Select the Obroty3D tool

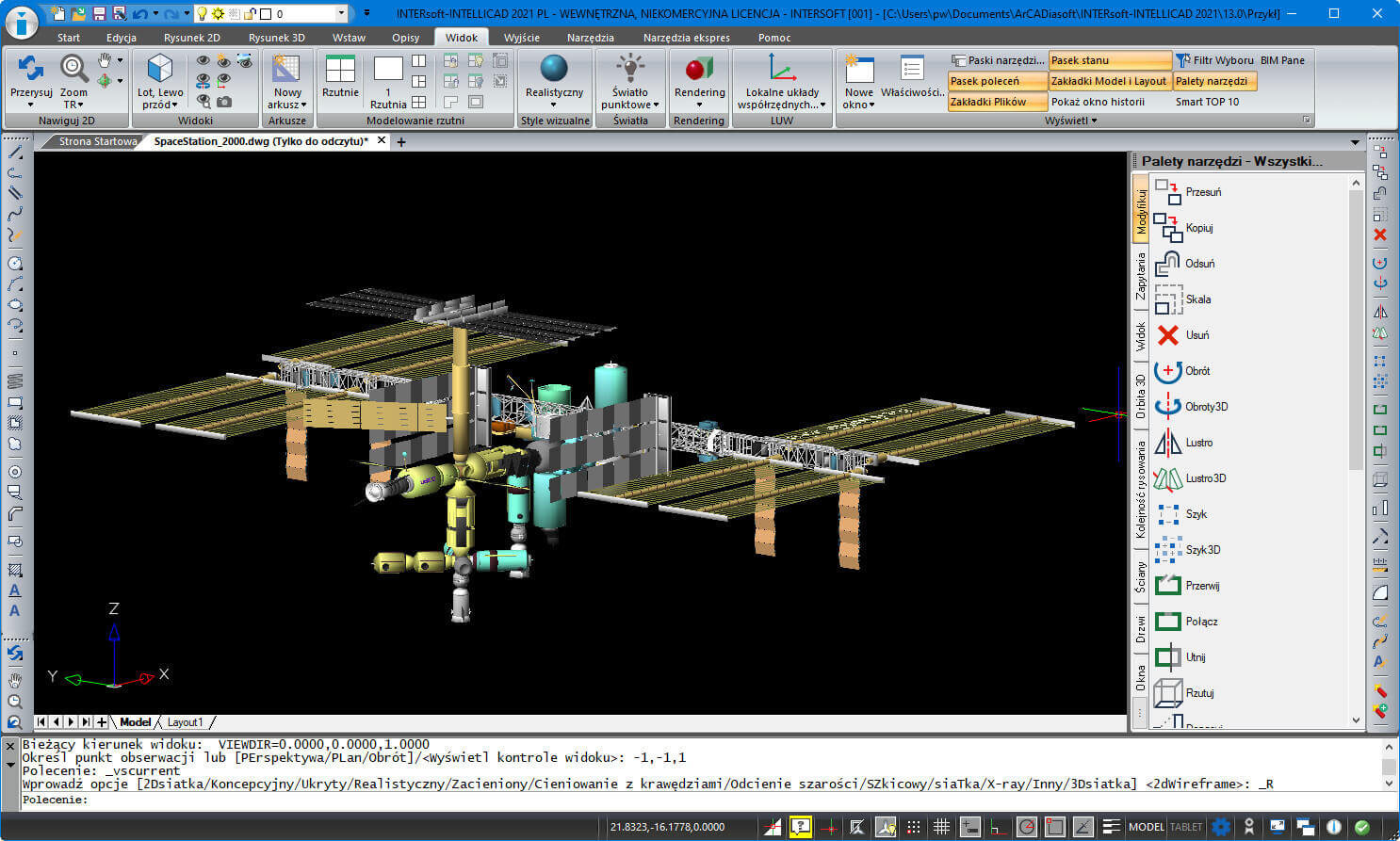(1192, 407)
